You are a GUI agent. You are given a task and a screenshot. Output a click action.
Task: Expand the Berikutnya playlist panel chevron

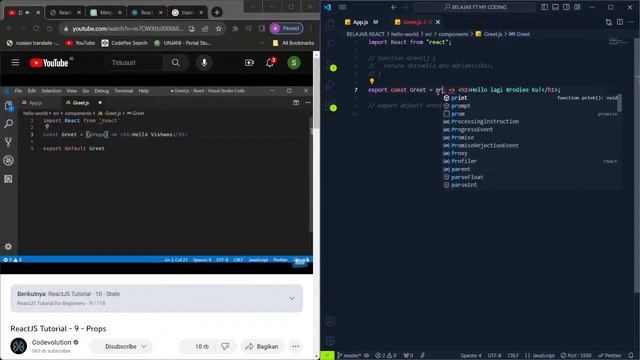coord(292,298)
